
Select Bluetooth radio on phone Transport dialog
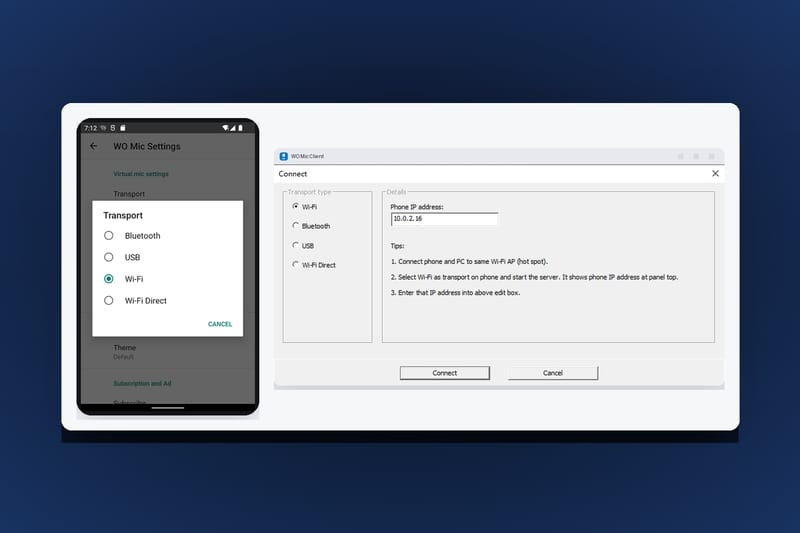(x=109, y=236)
